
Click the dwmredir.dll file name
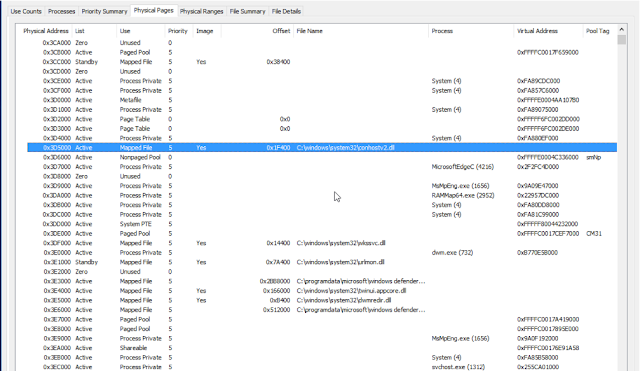344,300
